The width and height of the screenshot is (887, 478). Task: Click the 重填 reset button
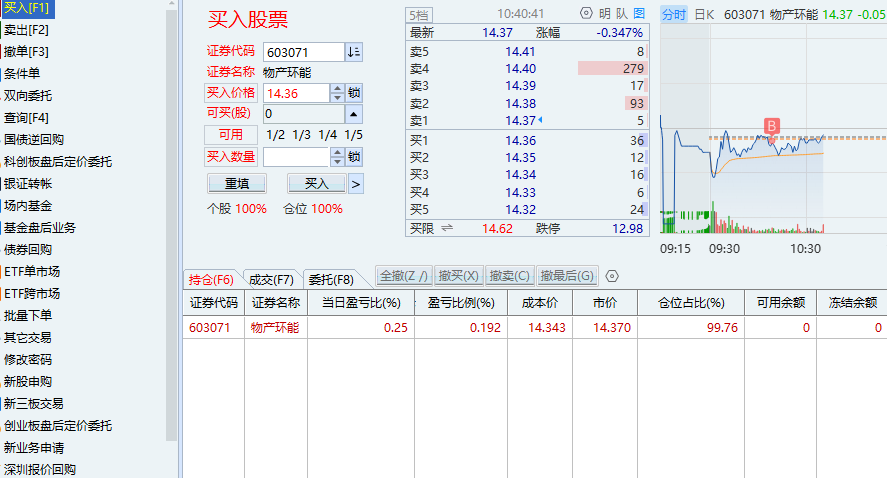(237, 184)
